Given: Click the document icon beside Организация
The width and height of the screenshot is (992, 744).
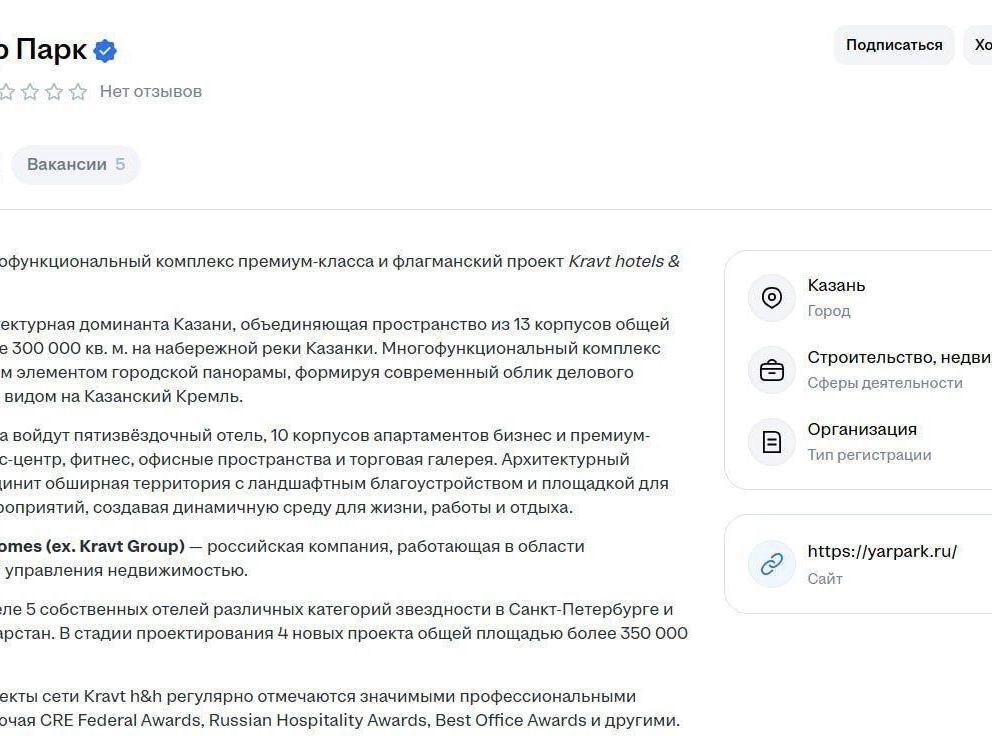Looking at the screenshot, I should tap(771, 442).
